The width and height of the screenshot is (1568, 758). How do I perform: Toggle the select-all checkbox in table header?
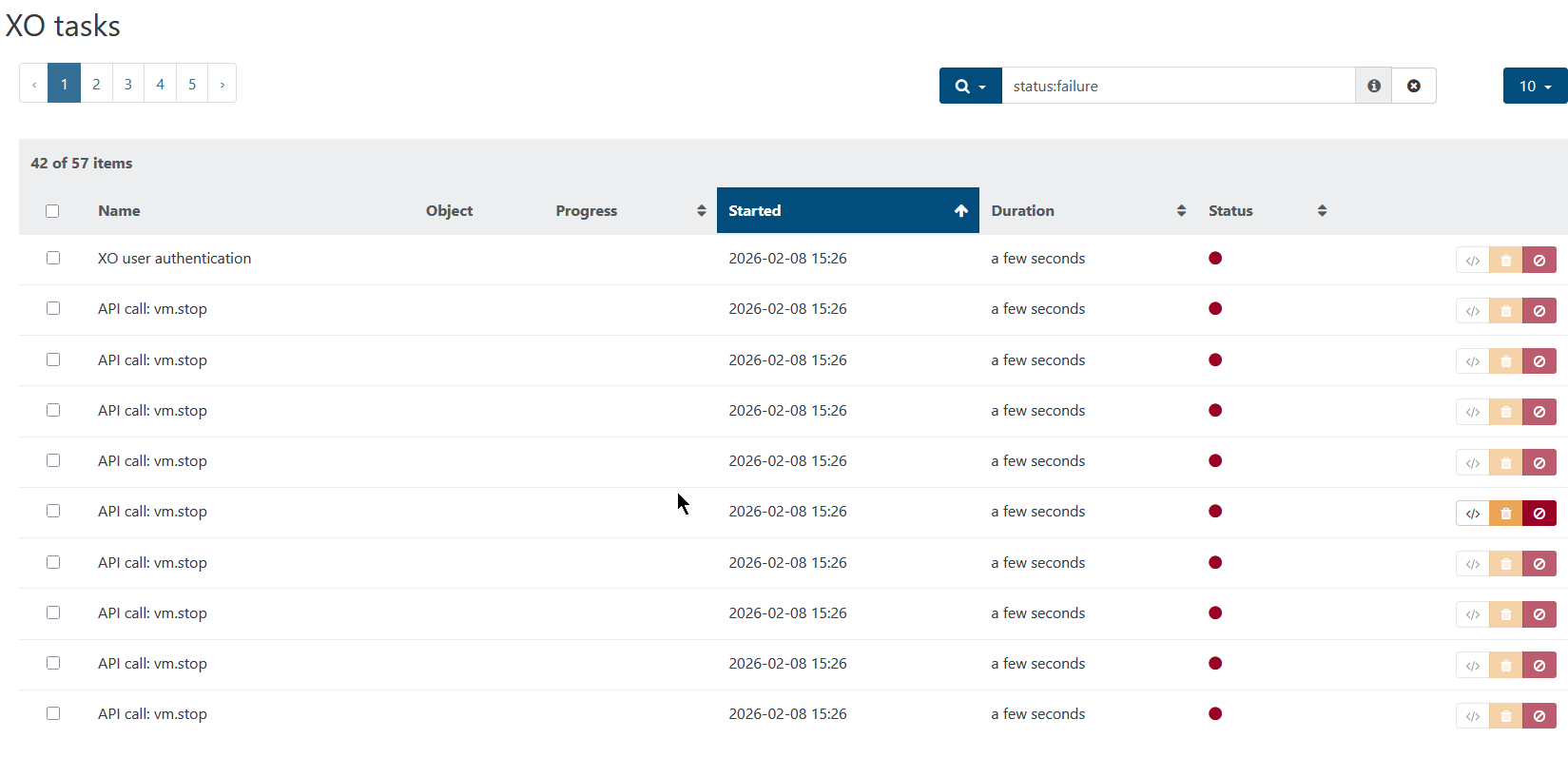click(52, 211)
